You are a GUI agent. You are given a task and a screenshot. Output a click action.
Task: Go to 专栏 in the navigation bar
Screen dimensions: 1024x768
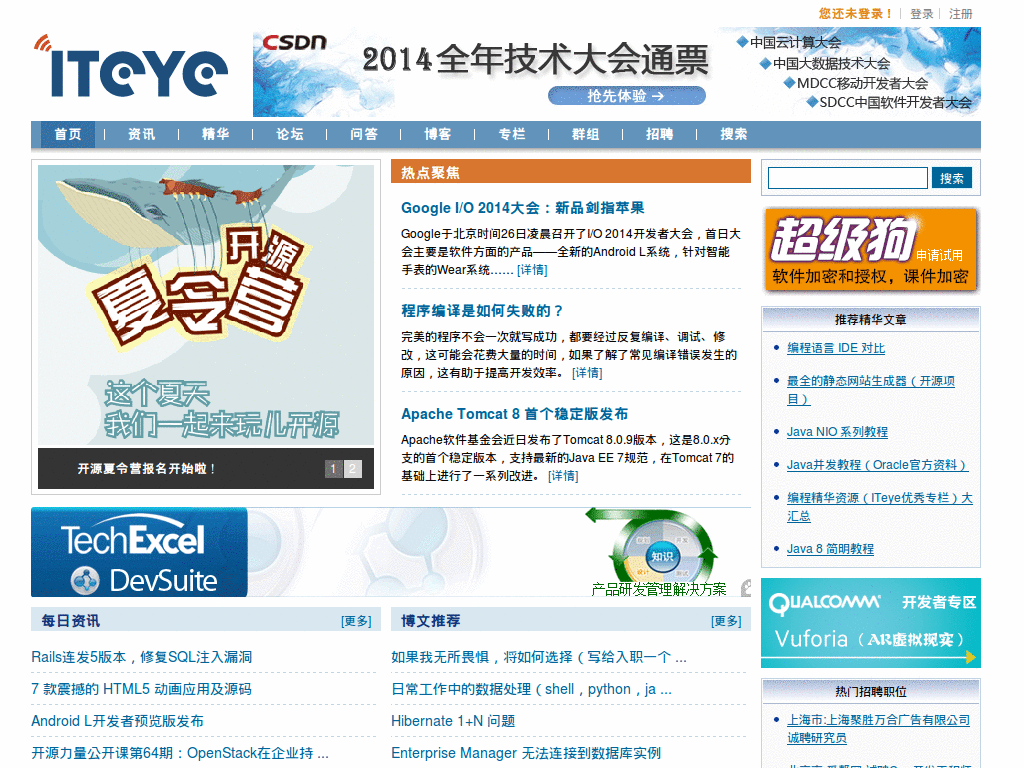point(512,134)
